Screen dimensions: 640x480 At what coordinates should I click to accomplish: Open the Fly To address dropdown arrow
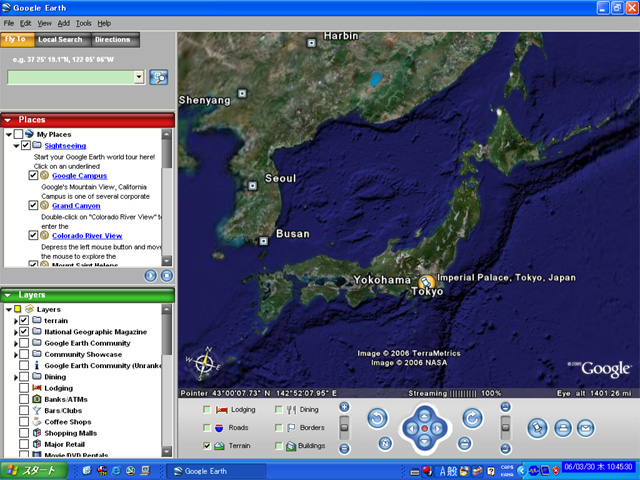(139, 77)
